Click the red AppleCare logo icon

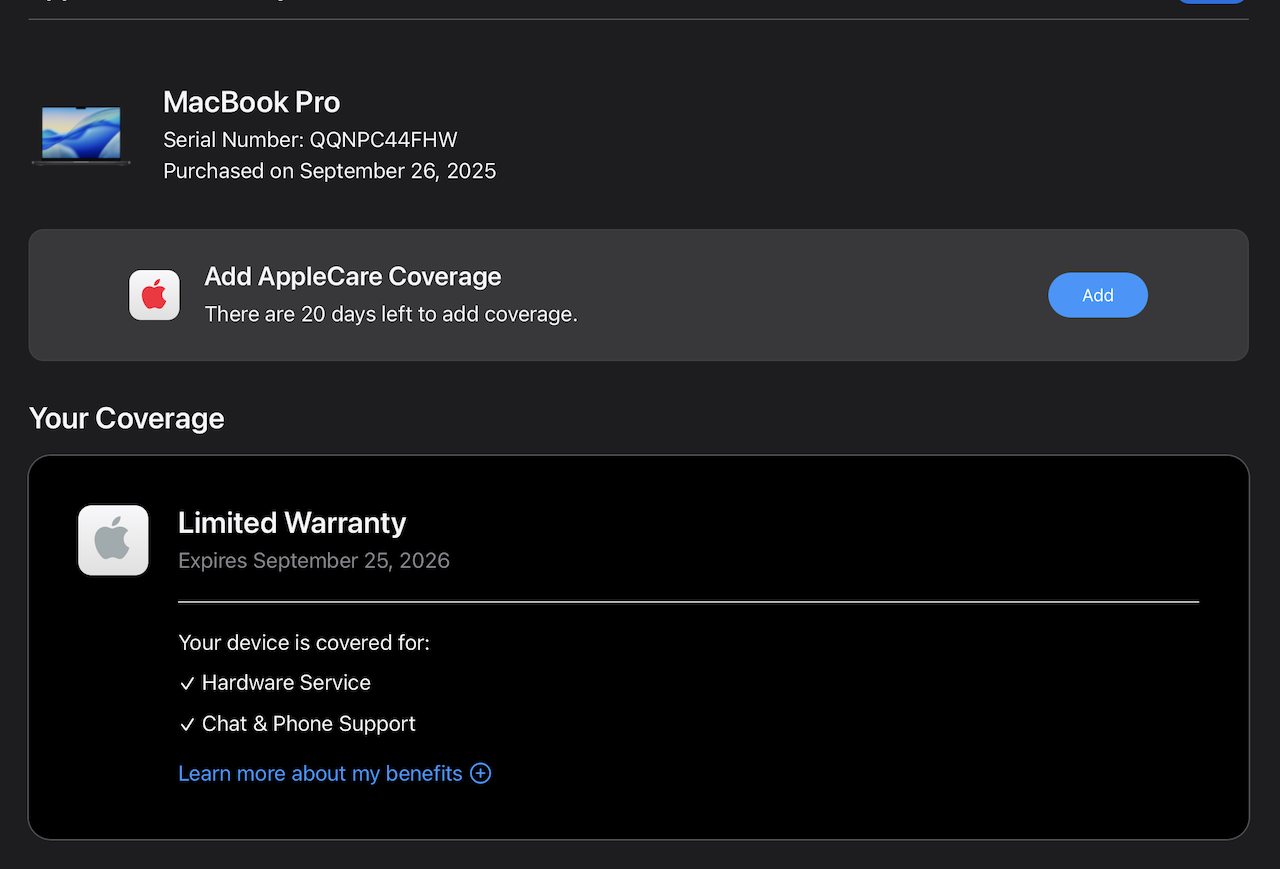click(x=154, y=296)
